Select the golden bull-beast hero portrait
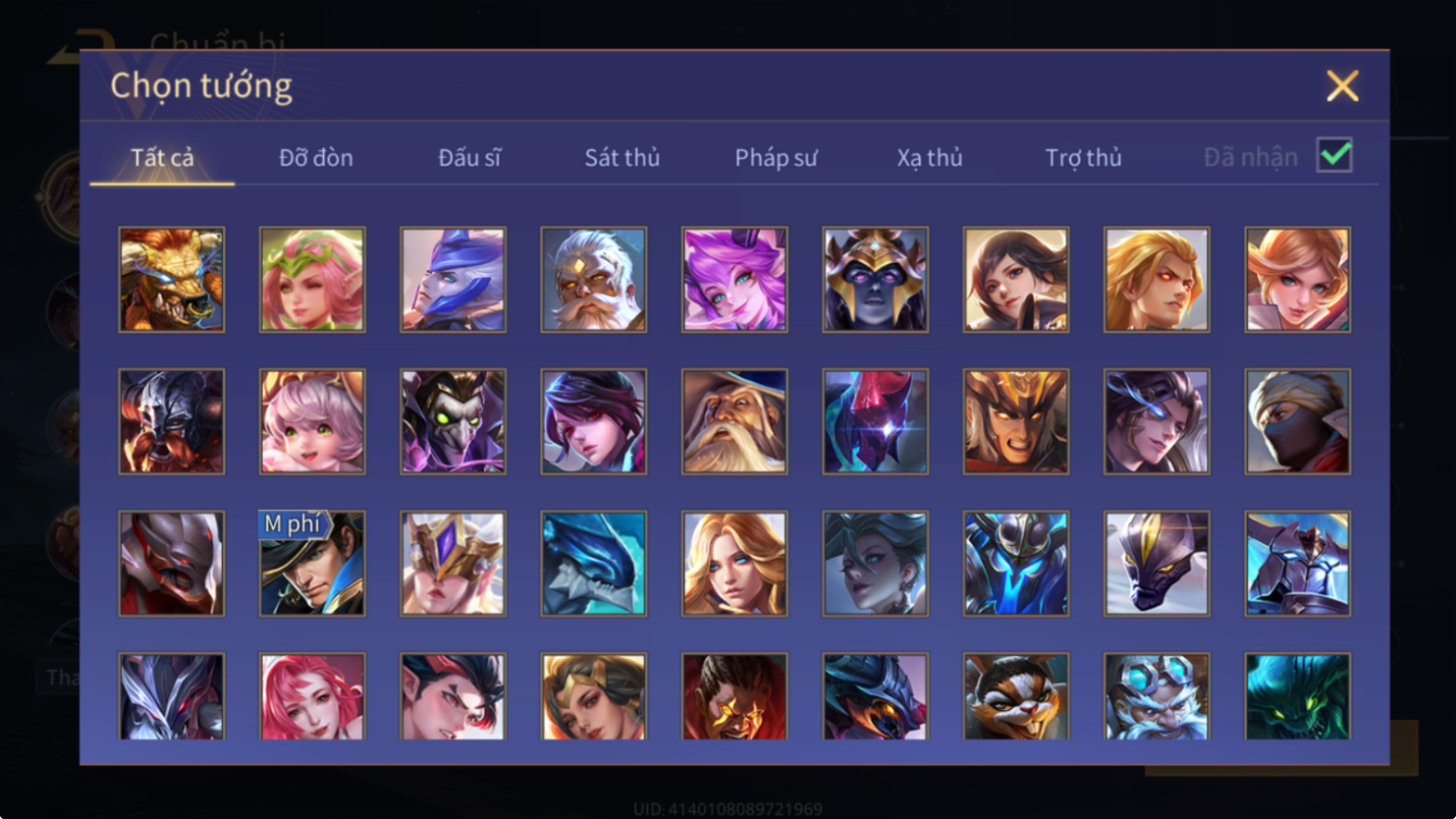The image size is (1456, 819). tap(172, 280)
